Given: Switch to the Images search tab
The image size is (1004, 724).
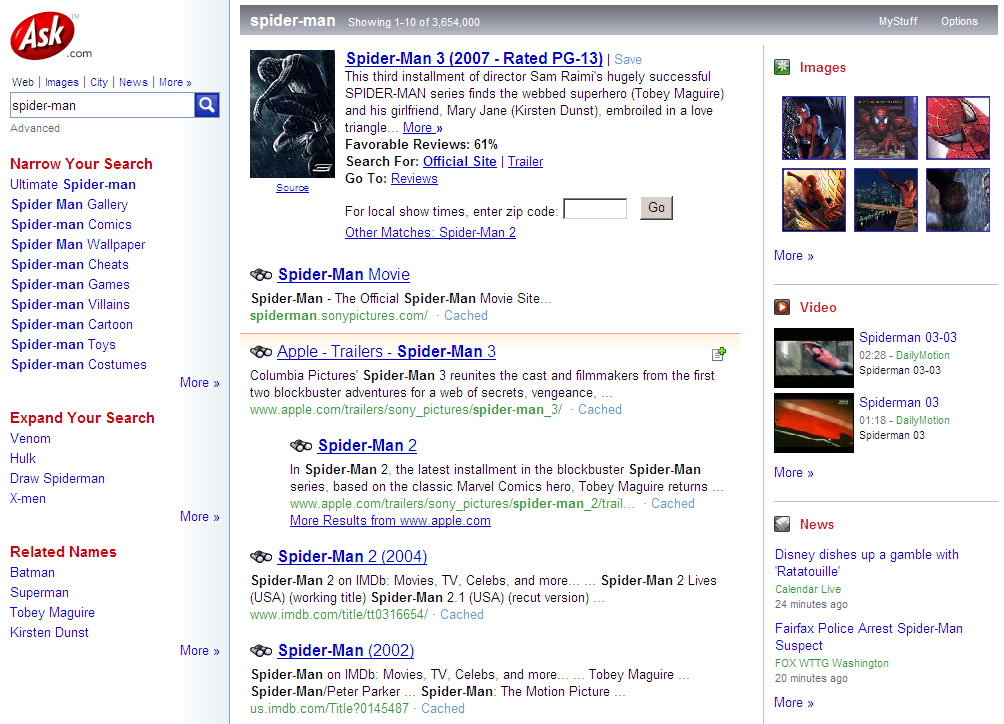Looking at the screenshot, I should 61,82.
